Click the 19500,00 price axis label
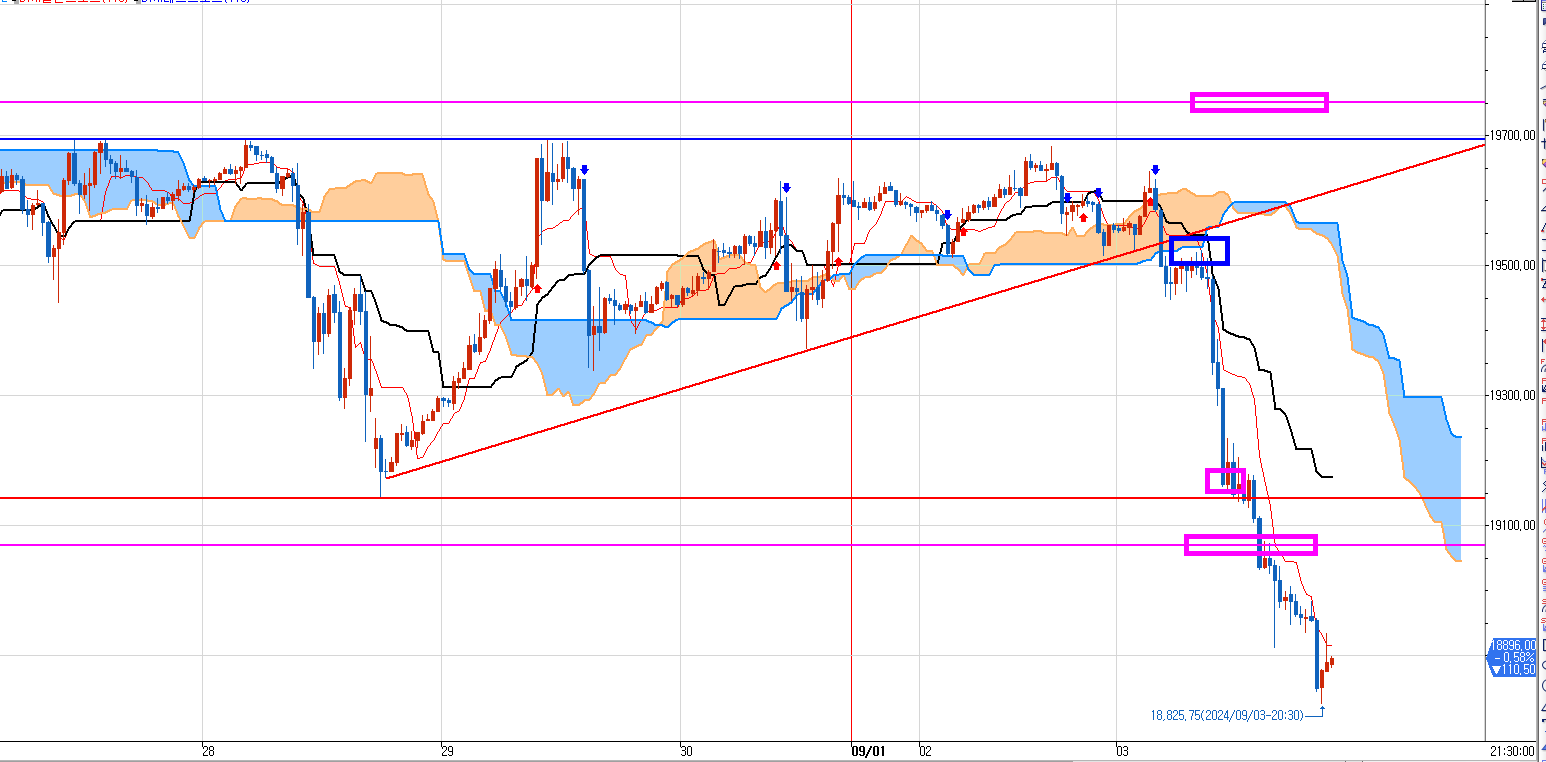The image size is (1546, 762). [x=1515, y=265]
